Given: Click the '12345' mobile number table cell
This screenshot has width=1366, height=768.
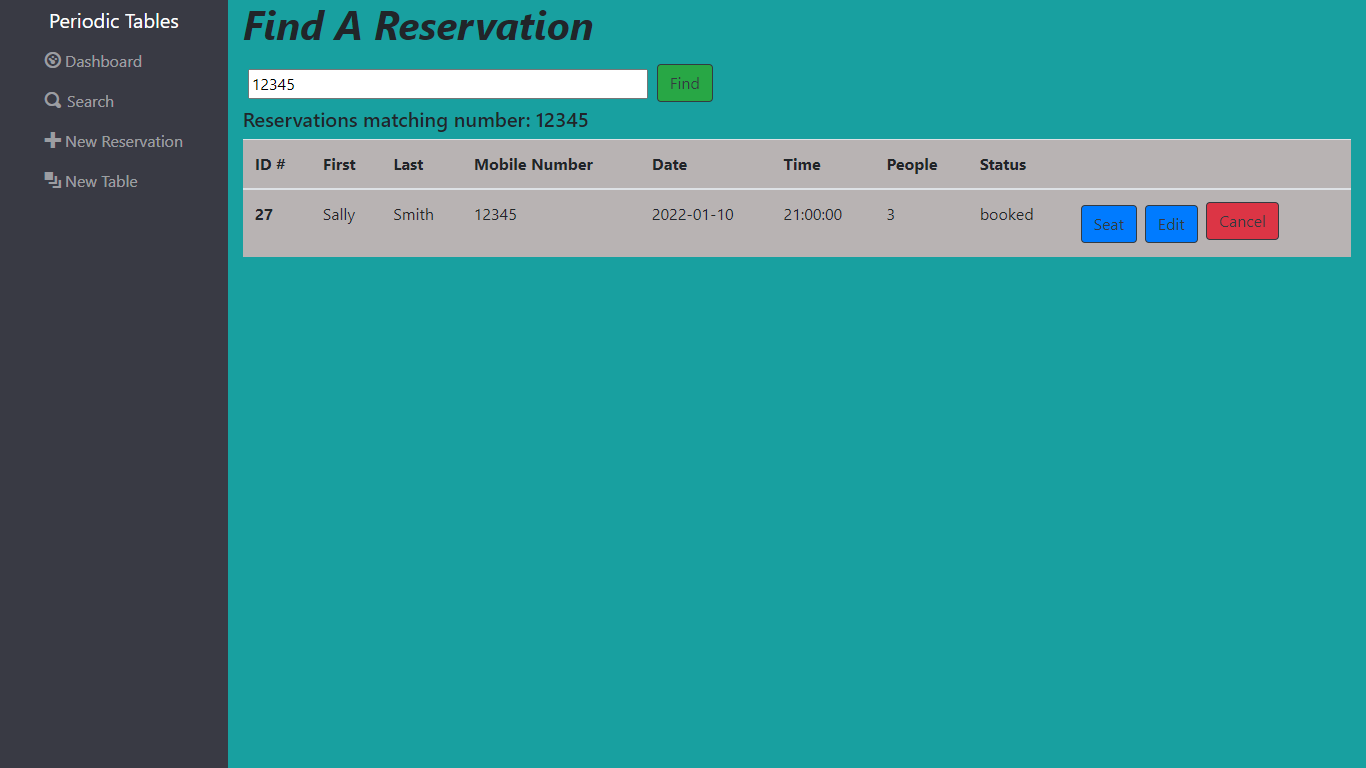Looking at the screenshot, I should point(495,215).
